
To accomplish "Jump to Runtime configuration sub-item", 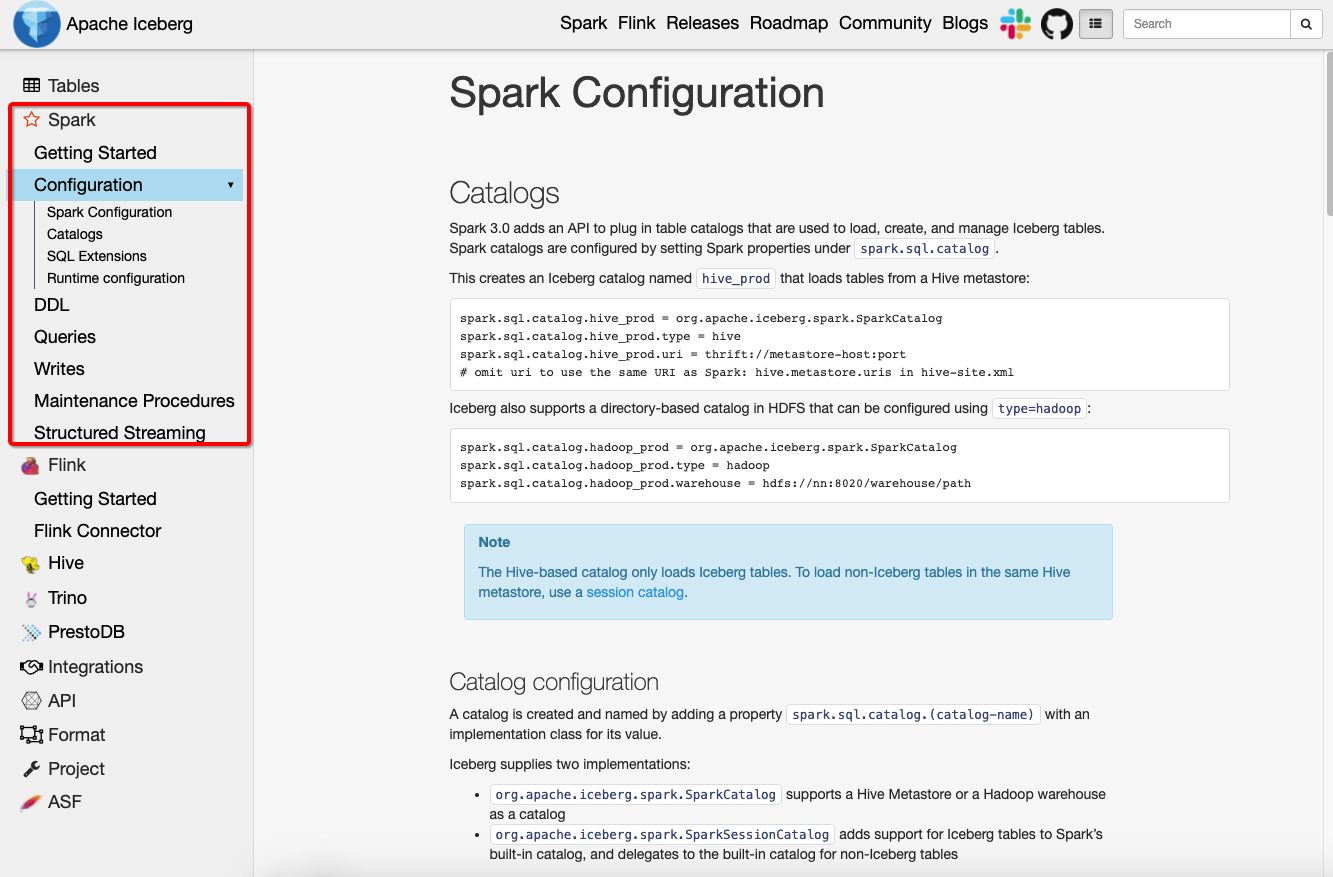I will pyautogui.click(x=116, y=278).
